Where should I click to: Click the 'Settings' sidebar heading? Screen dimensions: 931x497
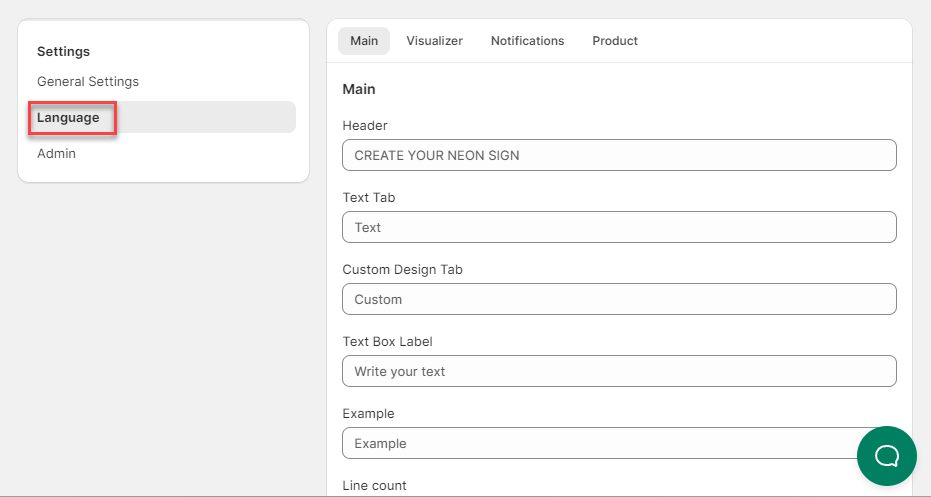pos(63,51)
